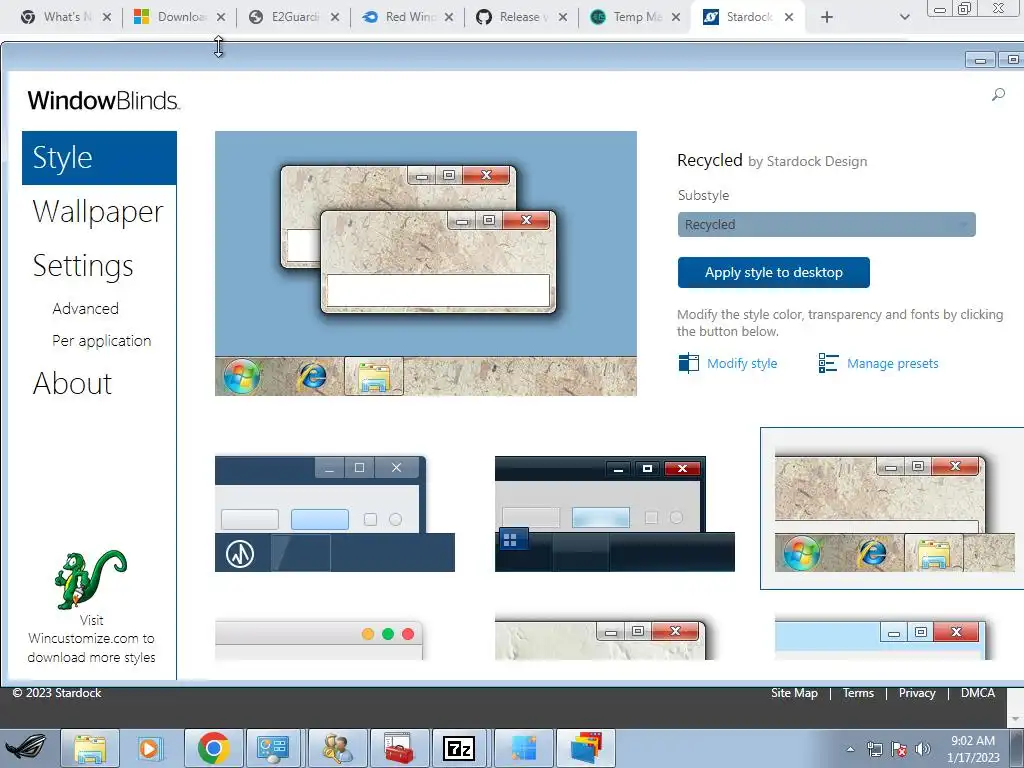Open Advanced settings
The image size is (1024, 768).
coord(86,308)
